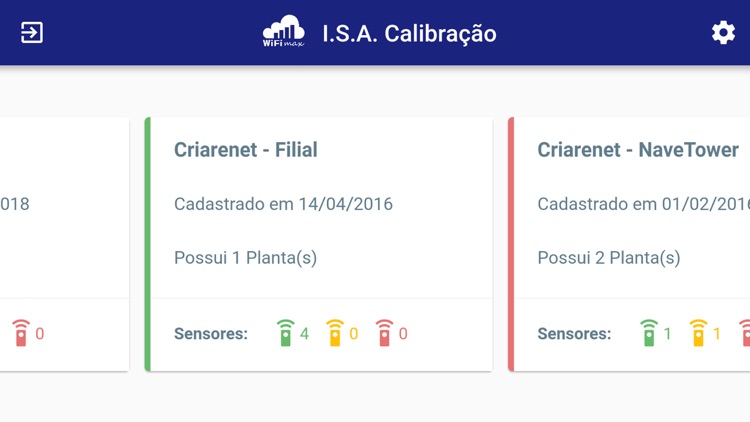Screen dimensions: 750x422
Task: Click yellow sensor icon on Criarenet - NaveTower
Action: tap(698, 333)
